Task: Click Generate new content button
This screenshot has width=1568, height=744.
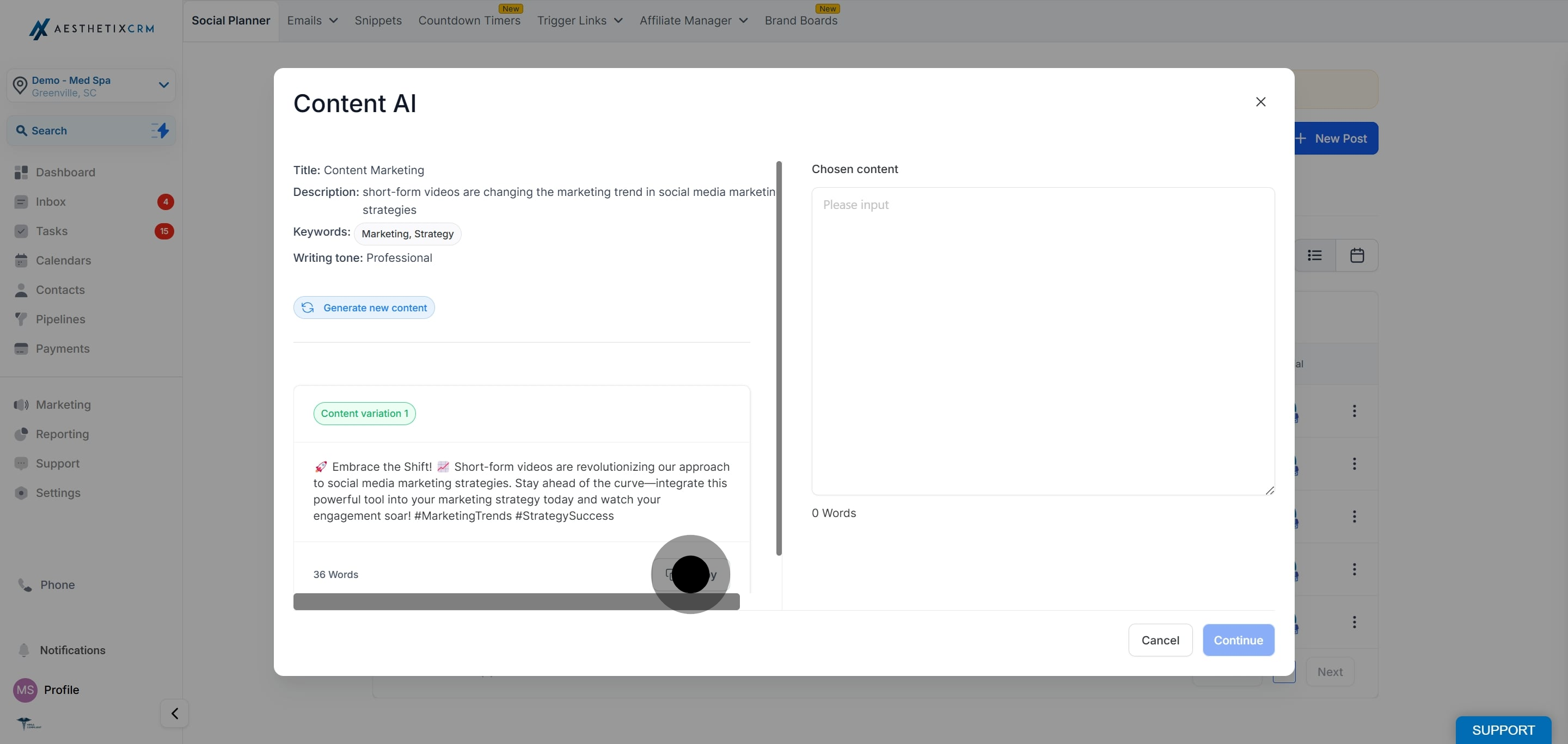Action: (364, 308)
